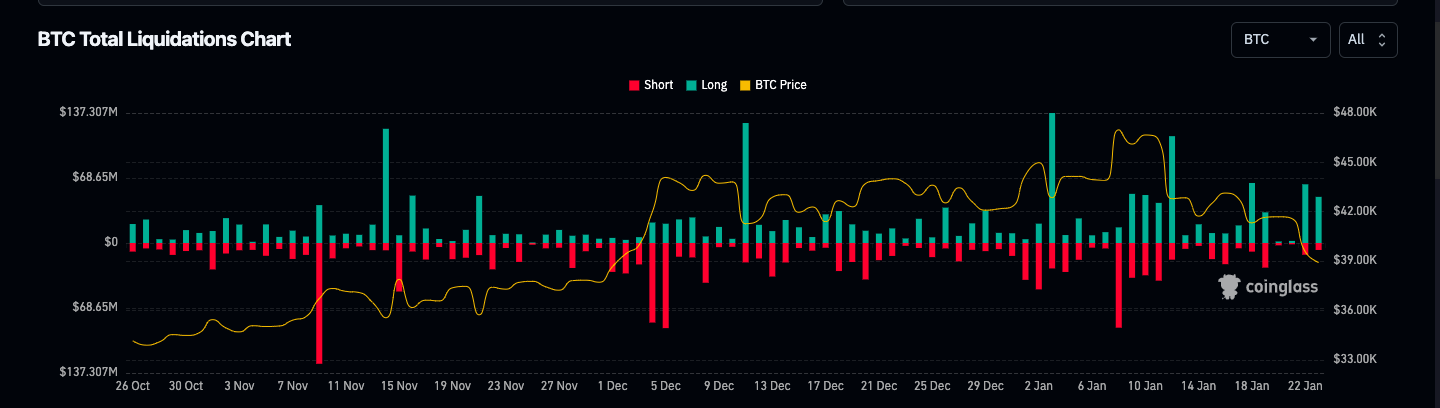Image resolution: width=1440 pixels, height=408 pixels.
Task: Click the 17 Dec date label
Action: (x=826, y=385)
